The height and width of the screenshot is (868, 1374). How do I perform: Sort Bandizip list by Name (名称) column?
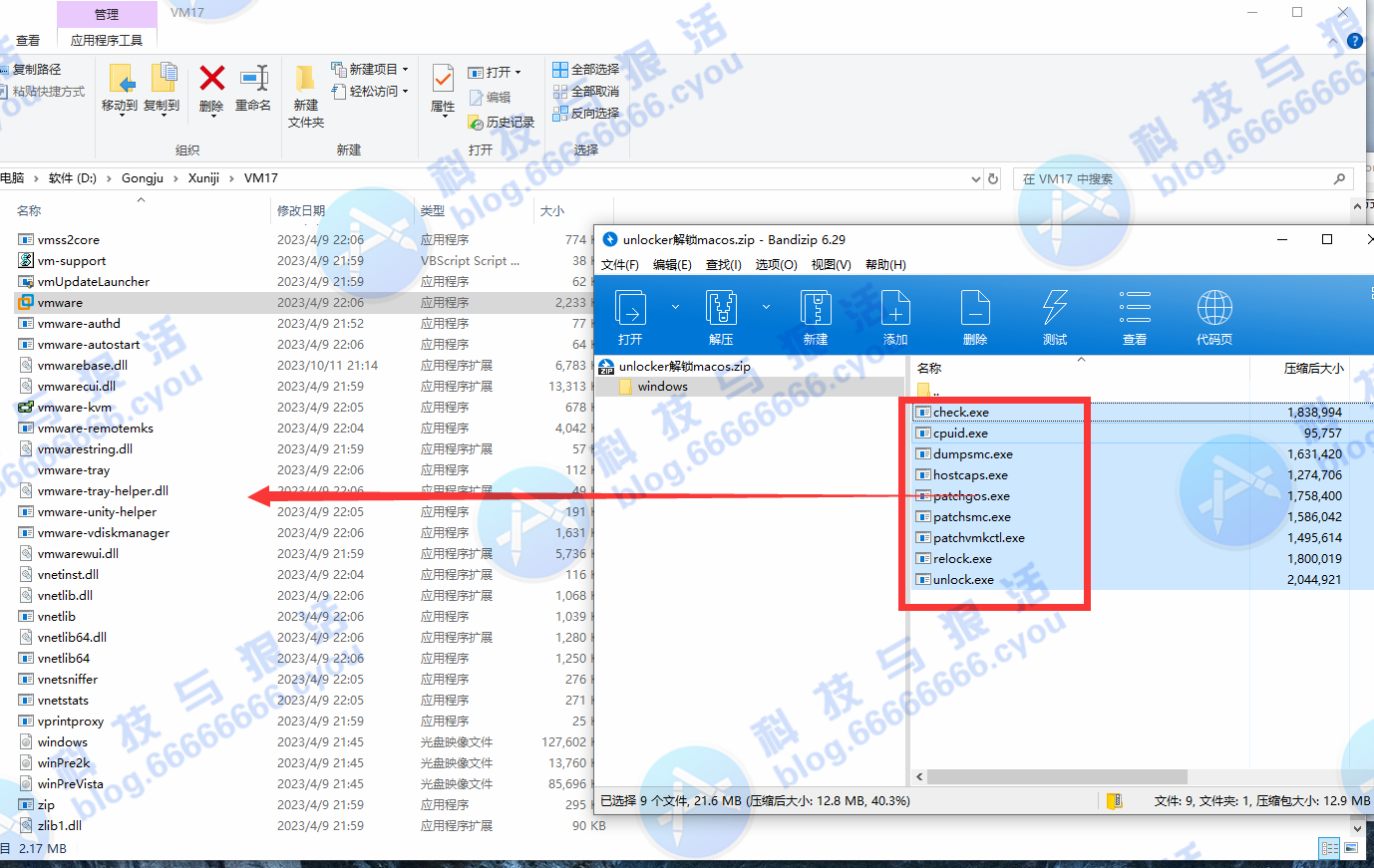pyautogui.click(x=929, y=368)
